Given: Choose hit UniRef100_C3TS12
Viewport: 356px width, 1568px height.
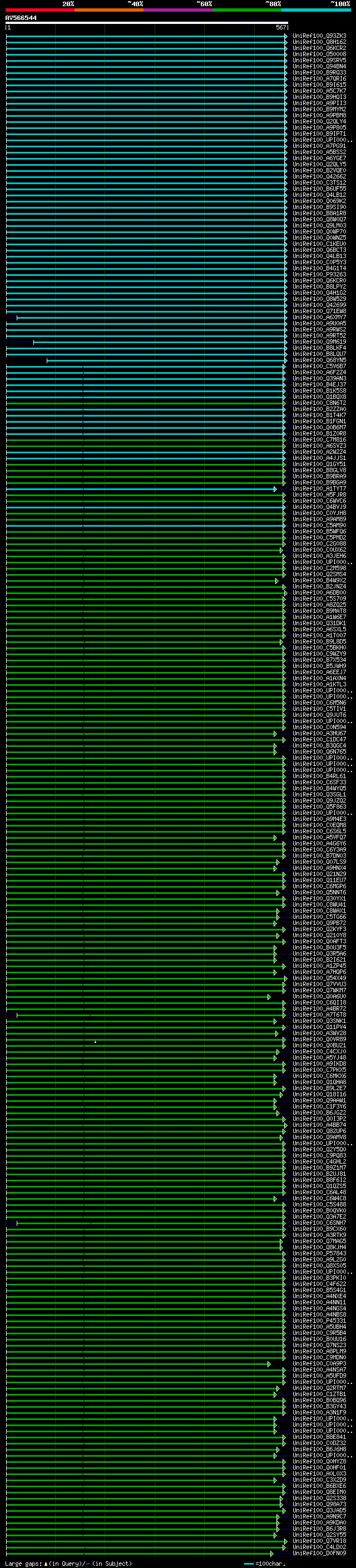Looking at the screenshot, I should pos(319,182).
